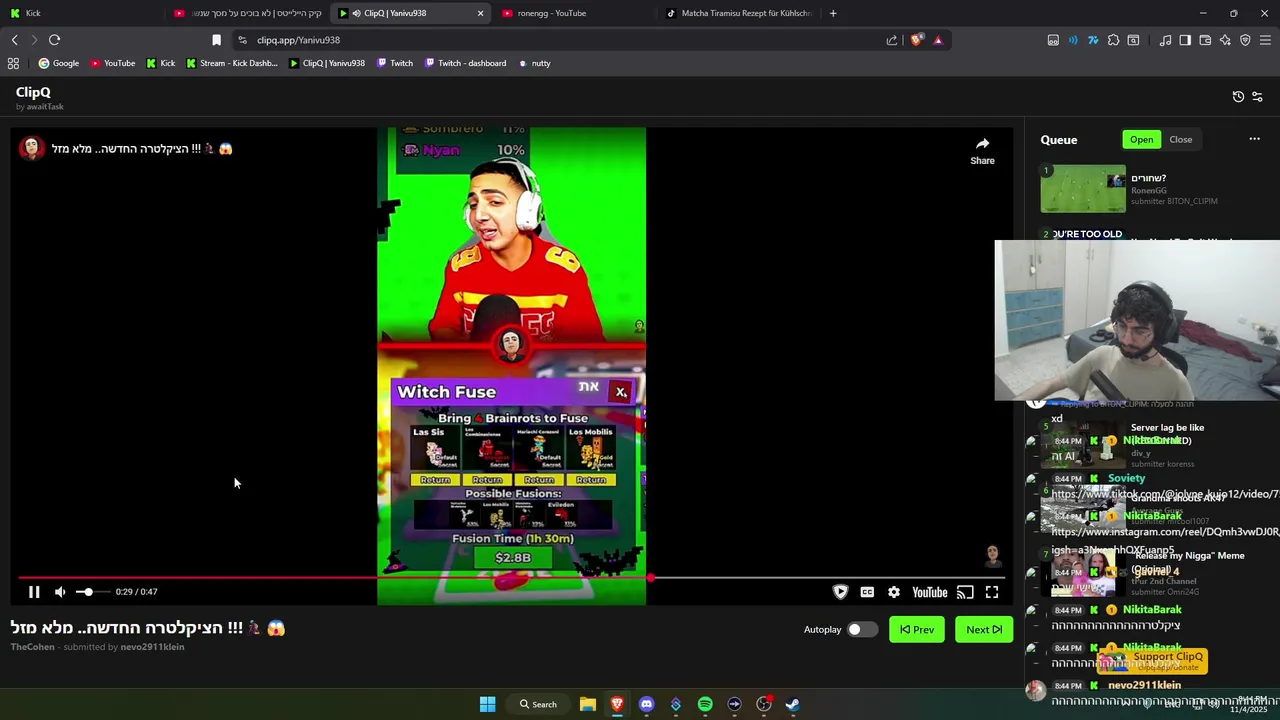Screen dimensions: 1280x720
Task: Open a new browser tab
Action: 833,13
